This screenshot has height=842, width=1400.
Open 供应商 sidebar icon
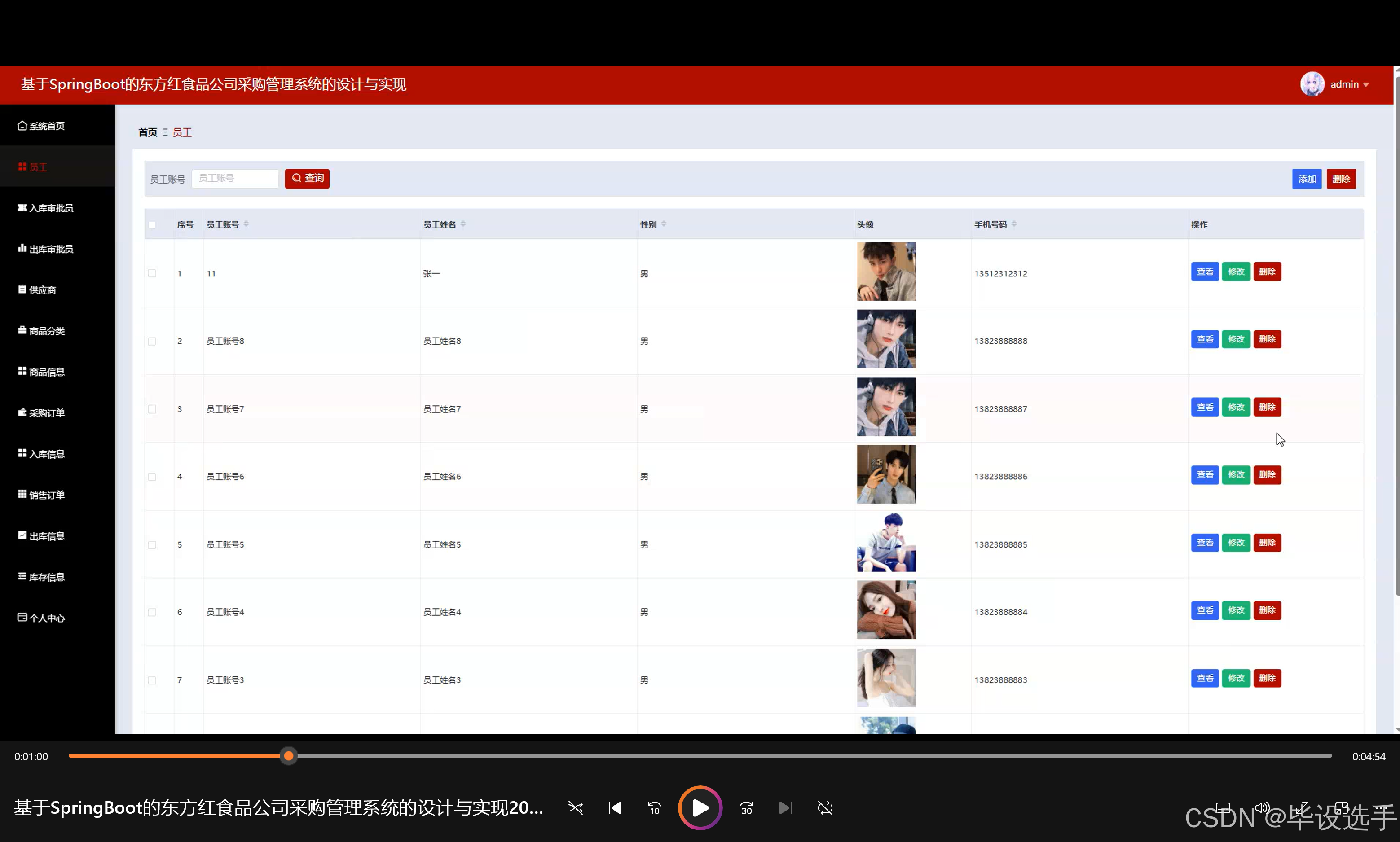pos(22,289)
